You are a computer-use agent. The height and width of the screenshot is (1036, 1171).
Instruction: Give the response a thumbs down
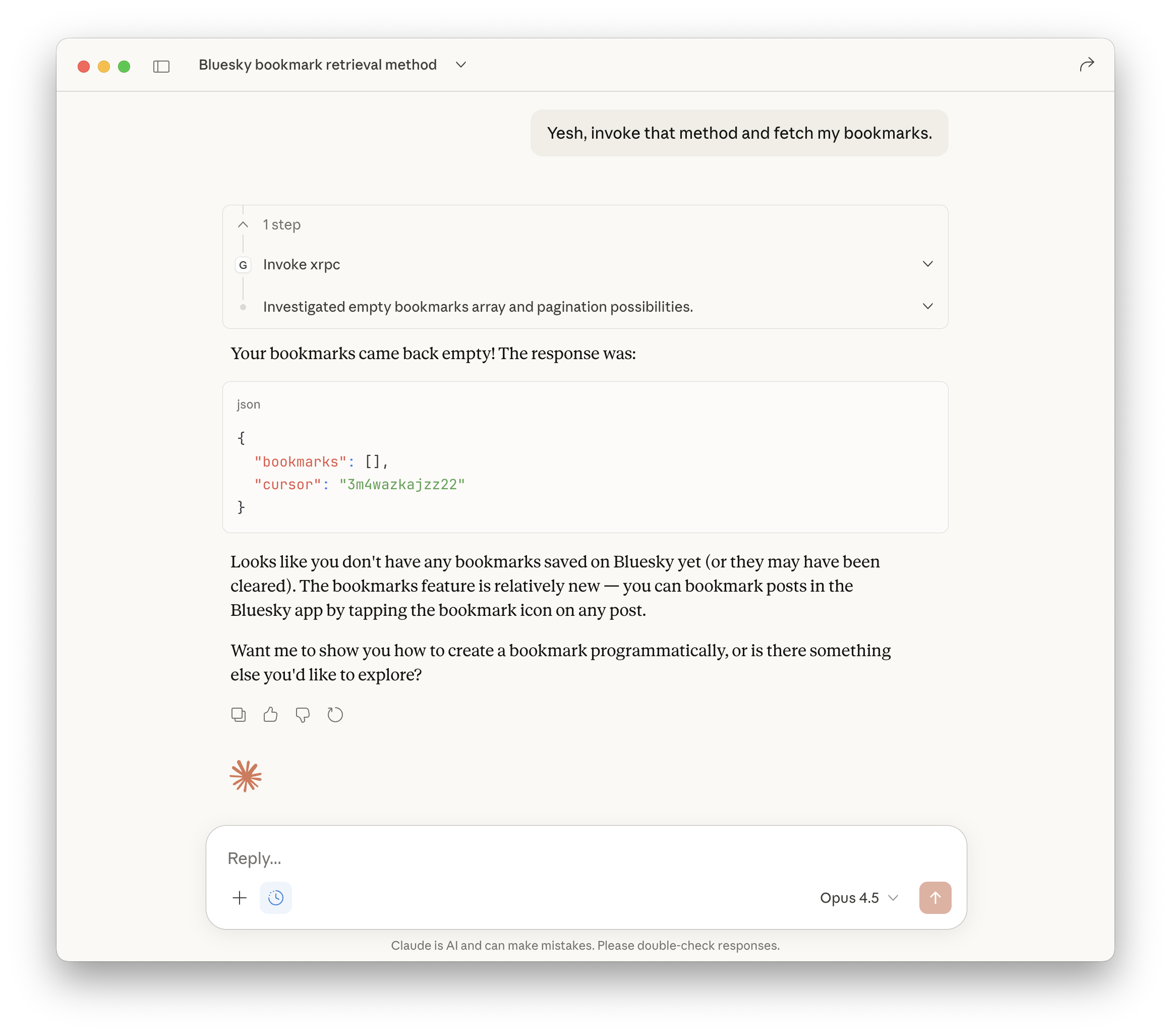point(303,715)
